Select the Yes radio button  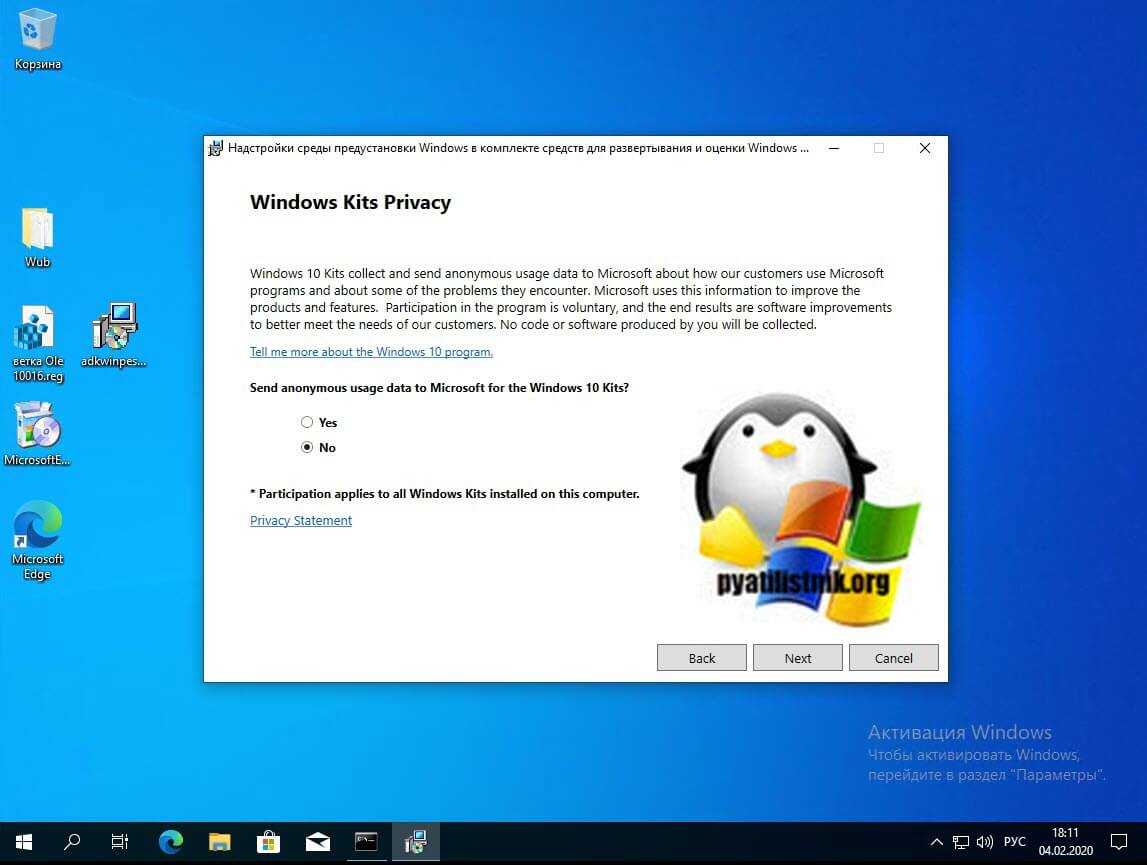tap(307, 423)
